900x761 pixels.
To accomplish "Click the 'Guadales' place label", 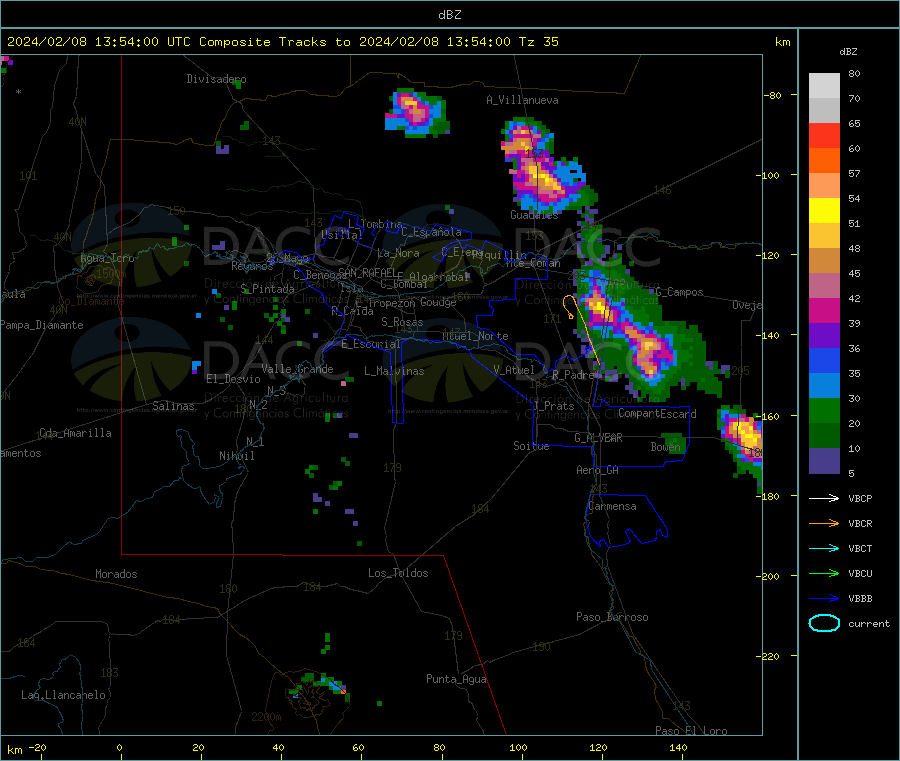I will tap(534, 215).
